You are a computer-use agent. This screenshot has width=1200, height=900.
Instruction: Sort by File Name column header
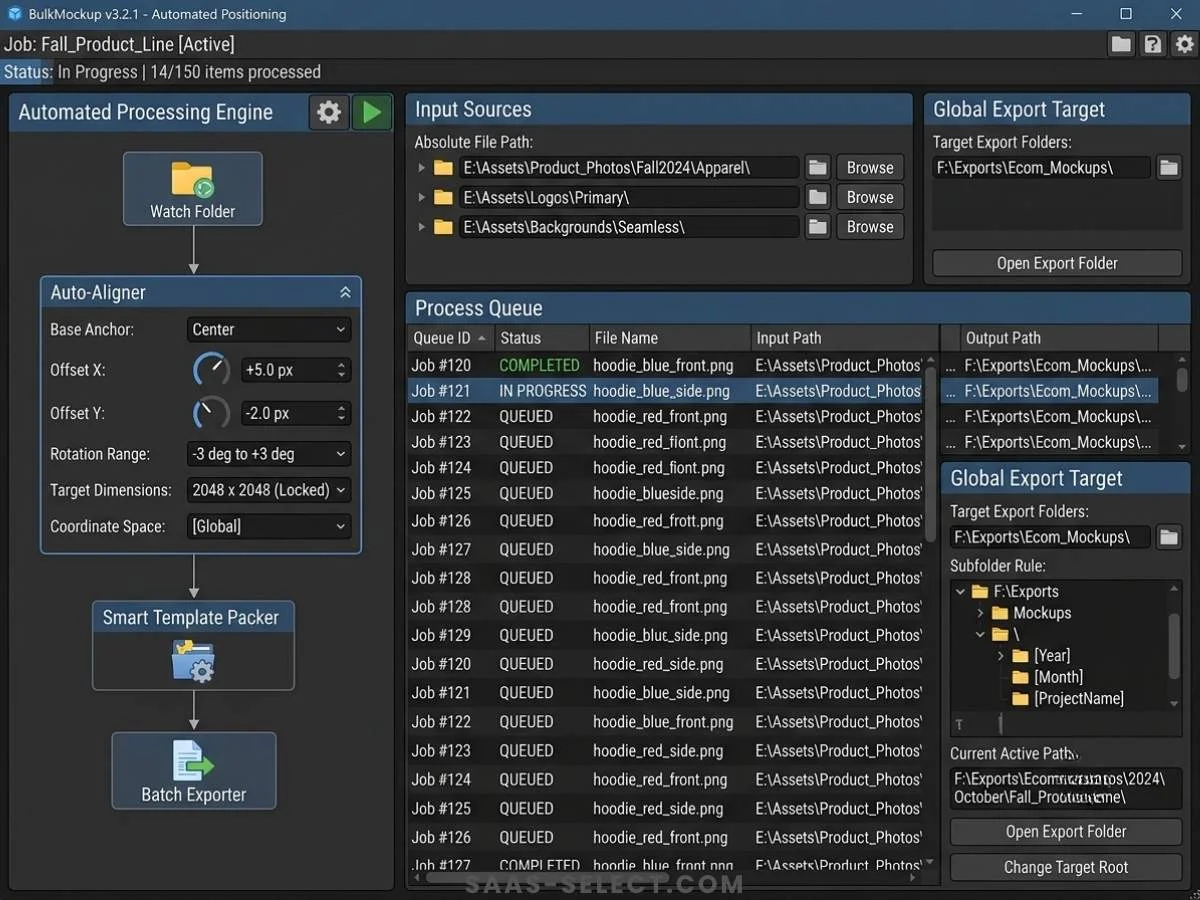[669, 338]
